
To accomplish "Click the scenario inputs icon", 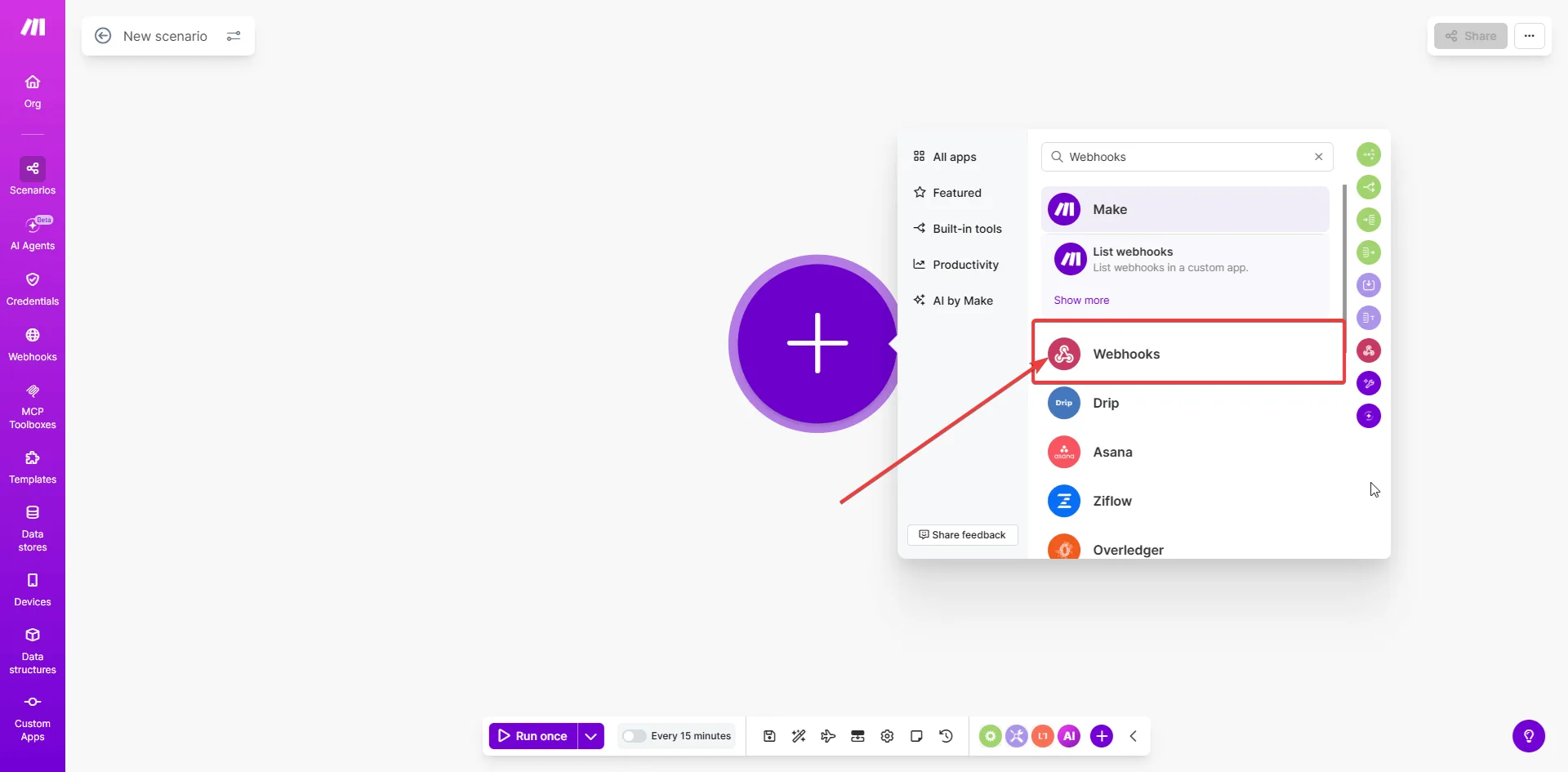I will (x=857, y=736).
